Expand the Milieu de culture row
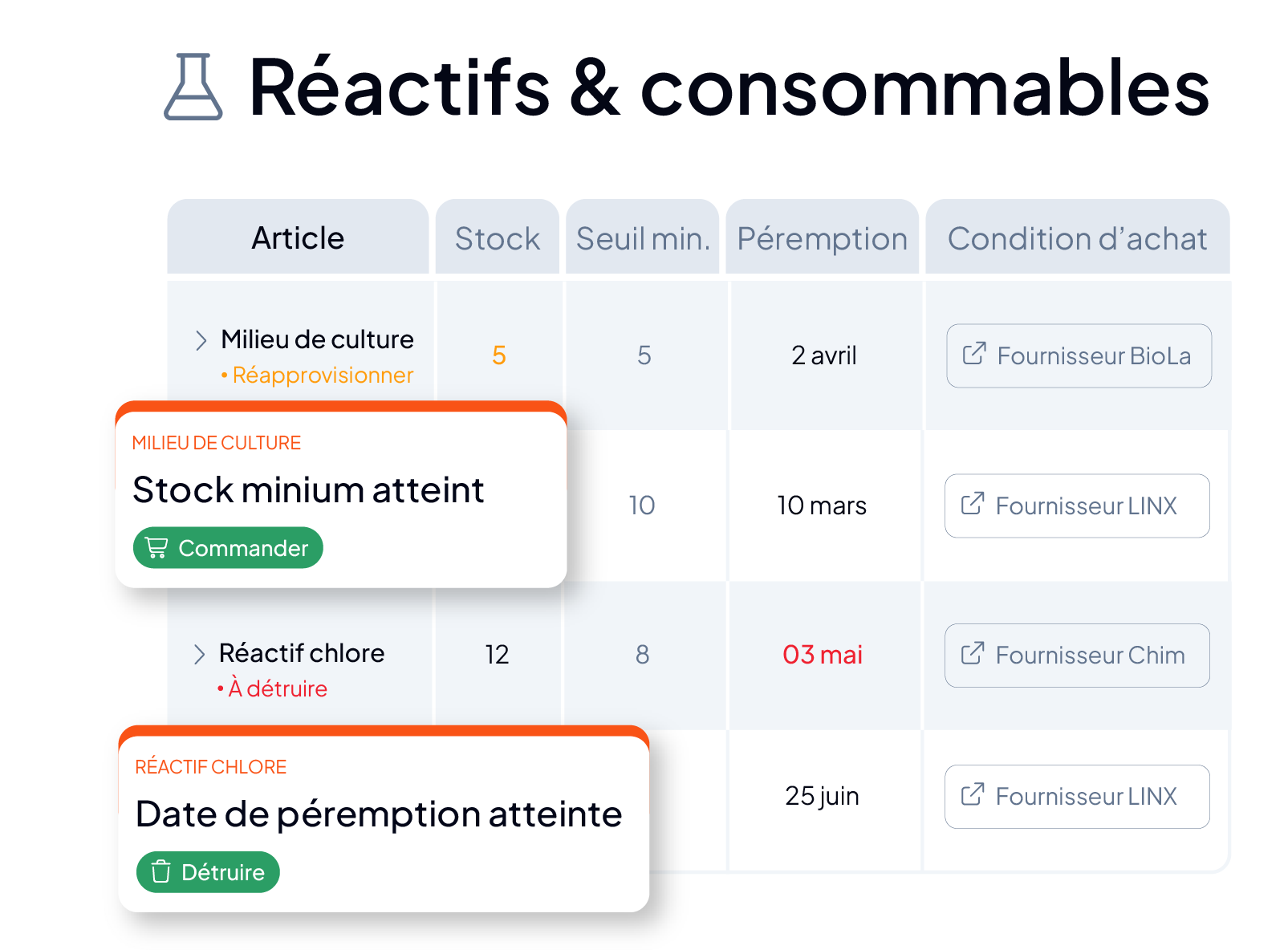1288x950 pixels. tap(201, 340)
